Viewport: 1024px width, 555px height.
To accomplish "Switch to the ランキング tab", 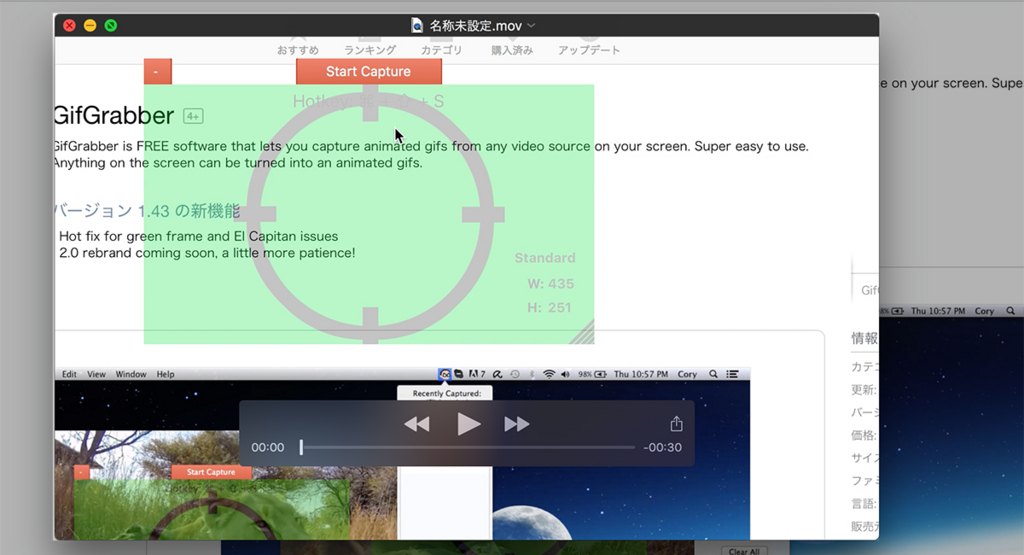I will point(370,50).
